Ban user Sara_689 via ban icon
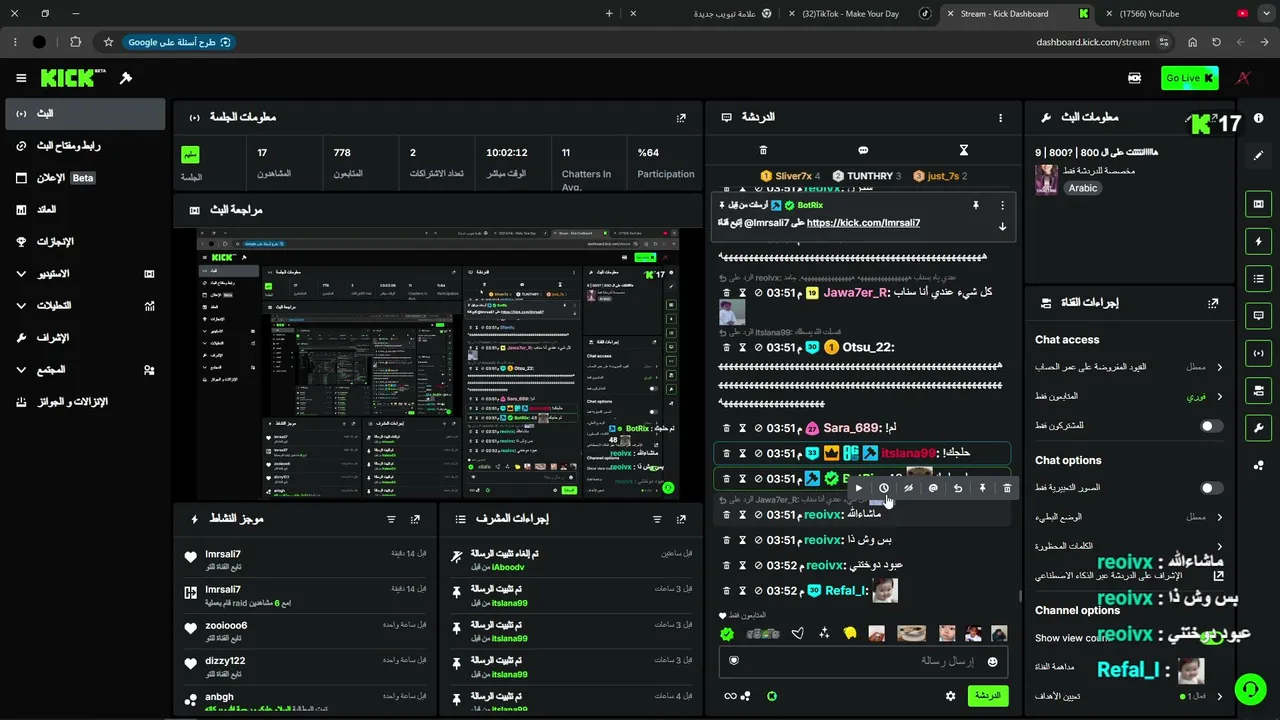 tap(758, 428)
